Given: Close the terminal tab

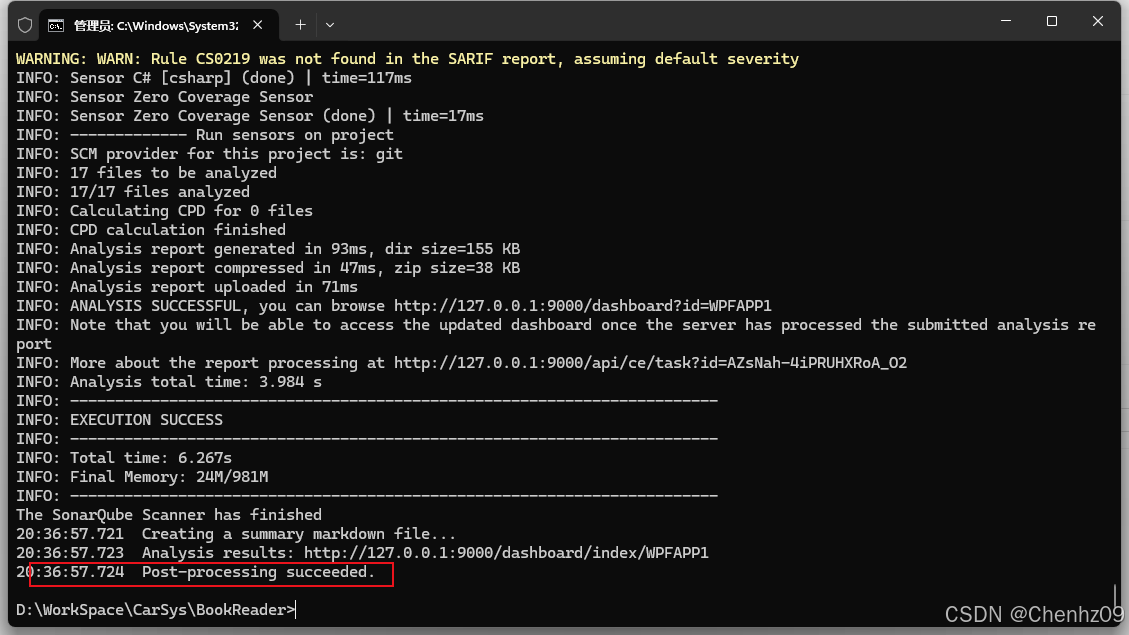Looking at the screenshot, I should pyautogui.click(x=257, y=25).
